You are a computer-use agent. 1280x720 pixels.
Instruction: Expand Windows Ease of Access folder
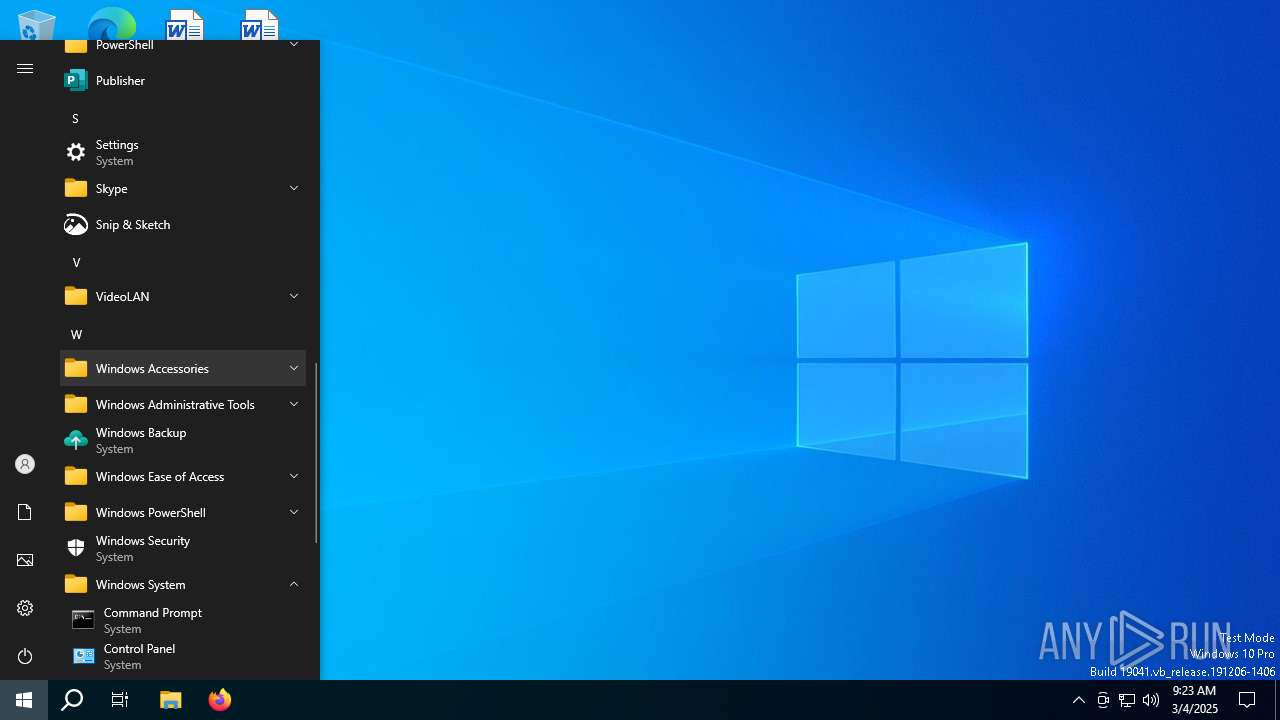(x=183, y=476)
